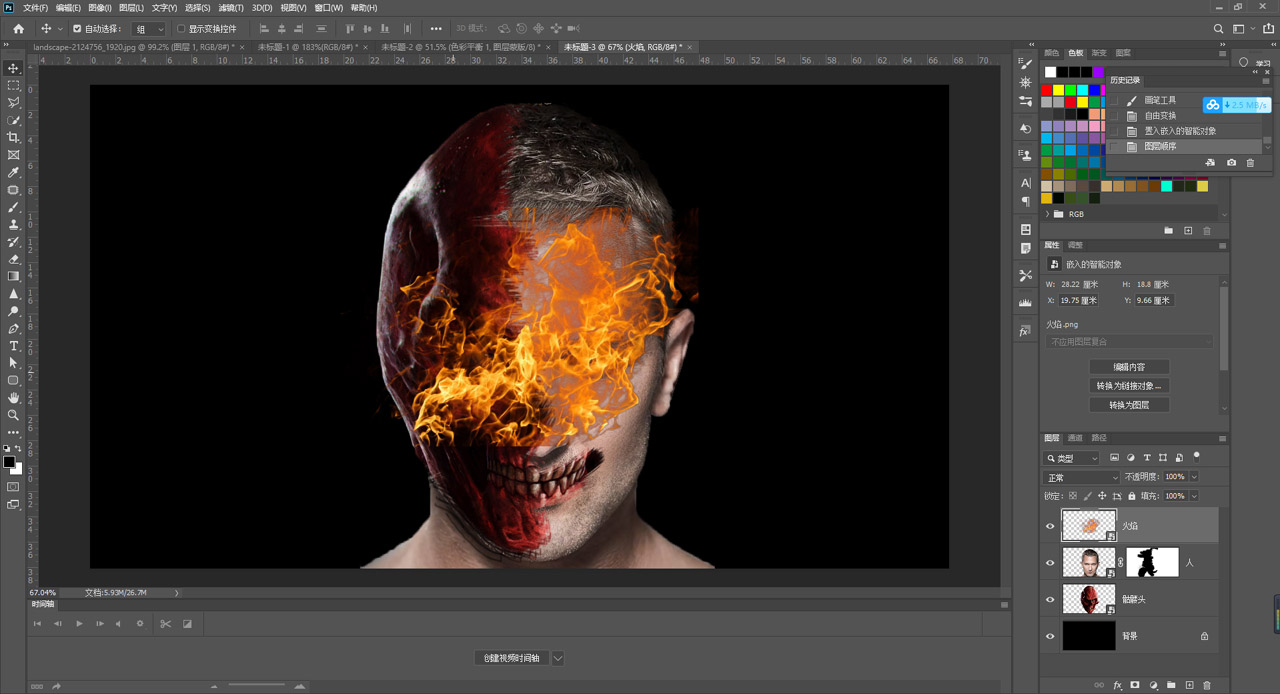The image size is (1280, 694).
Task: Pick the Hand tool
Action: coord(14,398)
